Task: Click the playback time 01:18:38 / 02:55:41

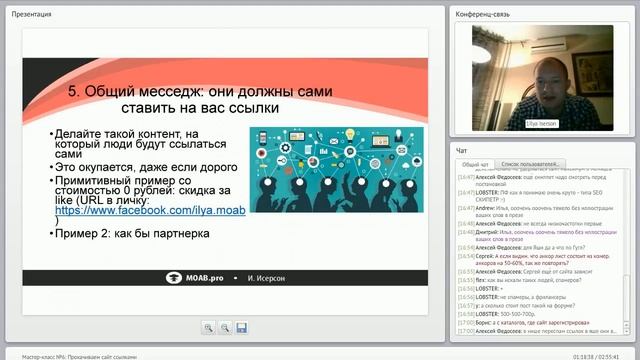Action: coord(596,357)
